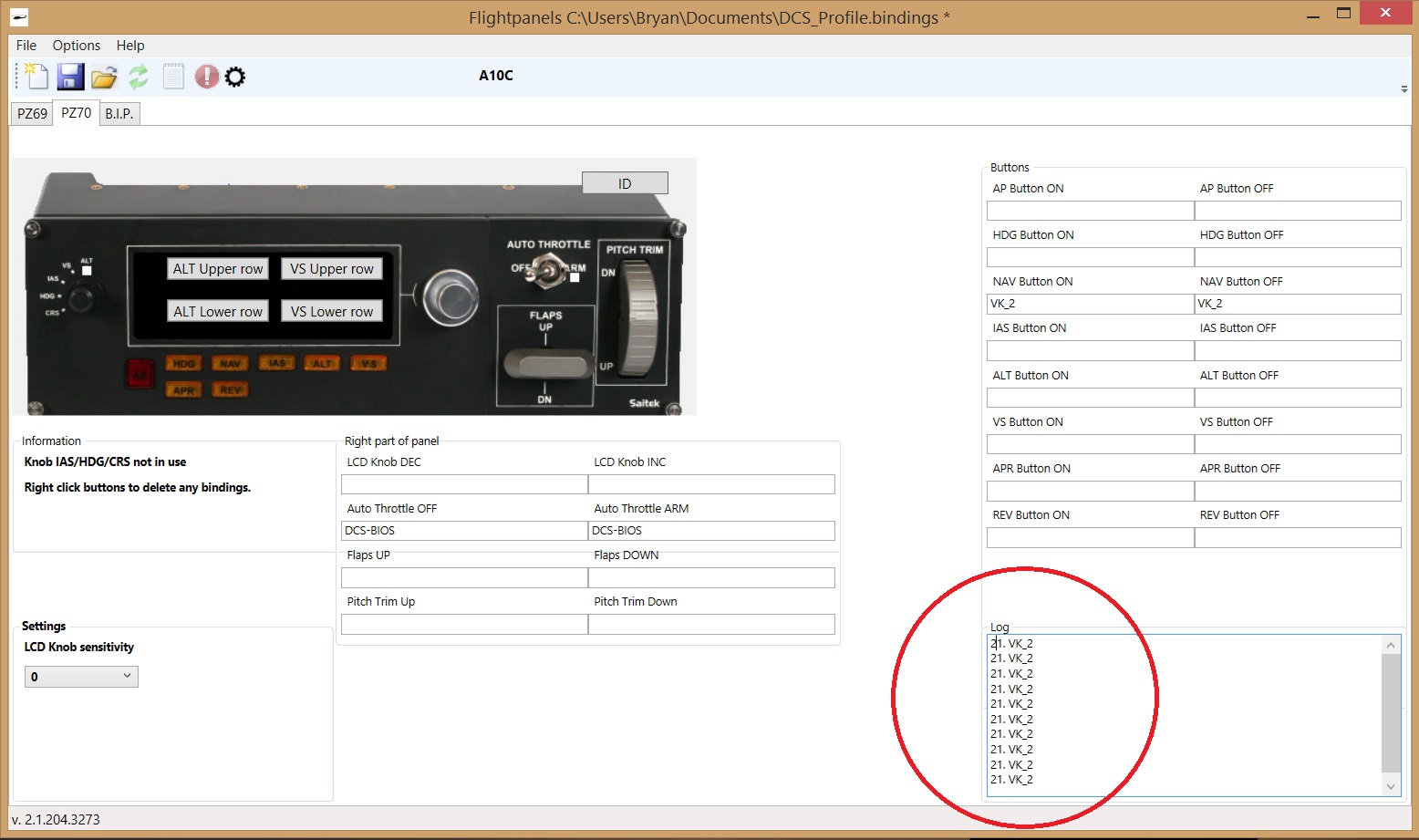Click the VS Button ON binding field
Screen dimensions: 1419x840
click(1091, 444)
